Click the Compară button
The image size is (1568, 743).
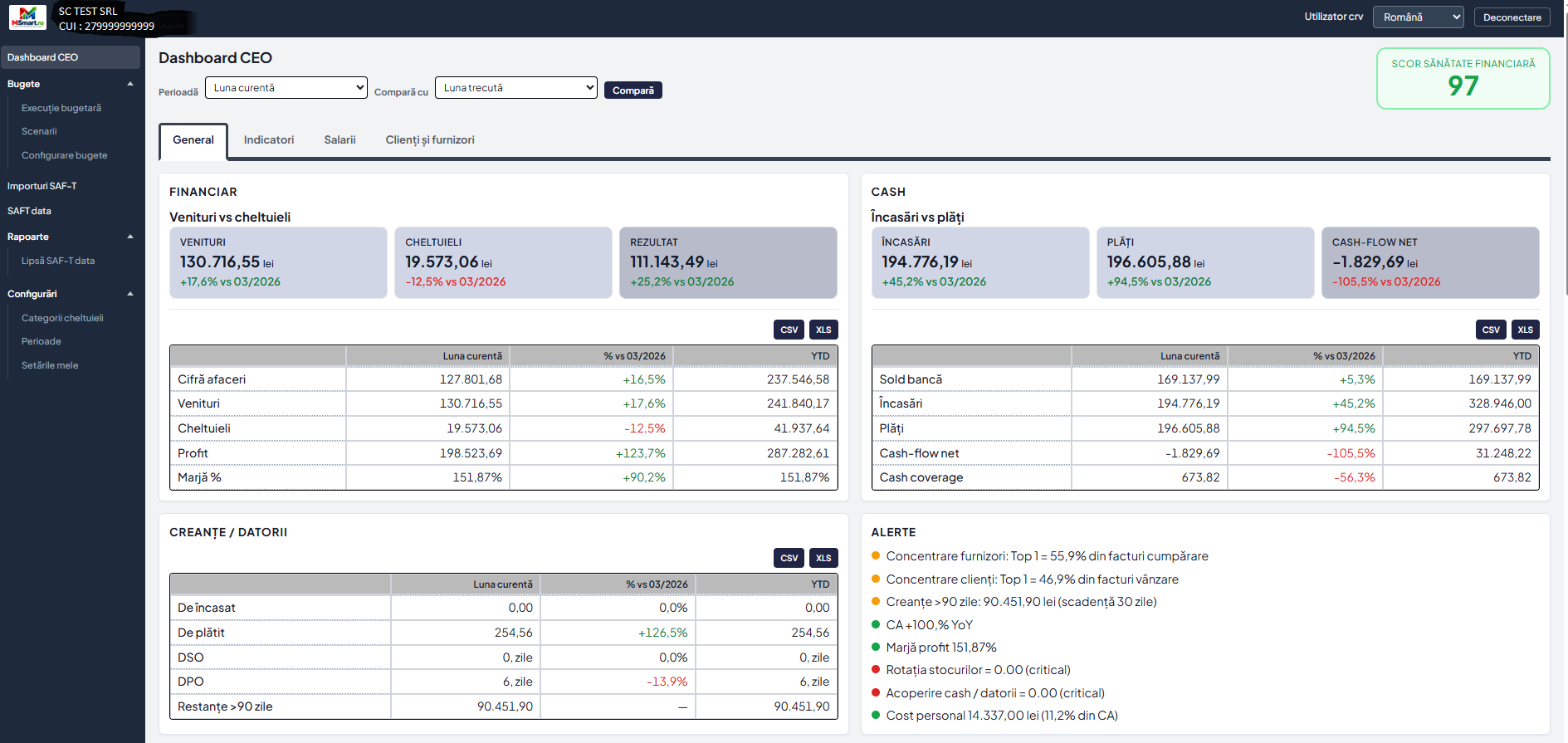pyautogui.click(x=633, y=90)
